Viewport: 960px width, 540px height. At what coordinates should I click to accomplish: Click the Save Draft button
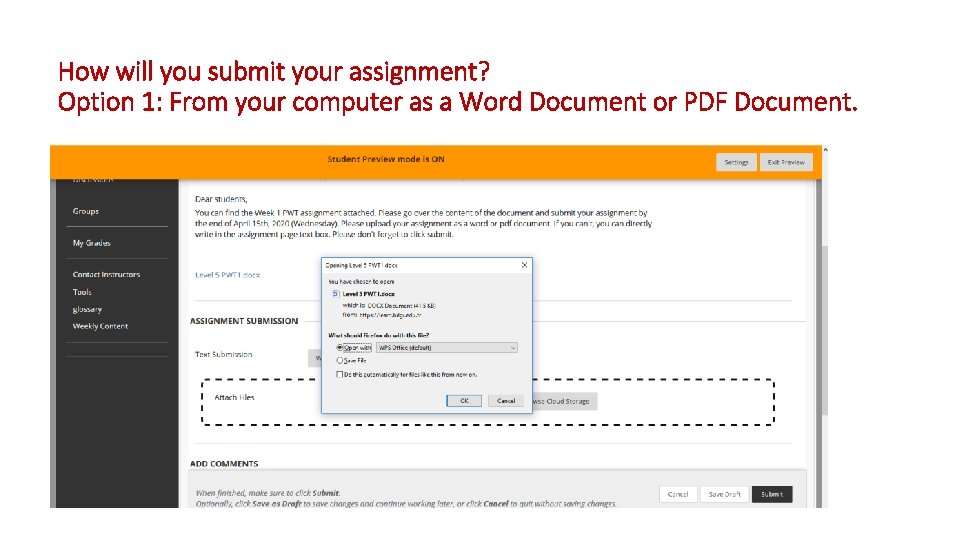tap(724, 494)
